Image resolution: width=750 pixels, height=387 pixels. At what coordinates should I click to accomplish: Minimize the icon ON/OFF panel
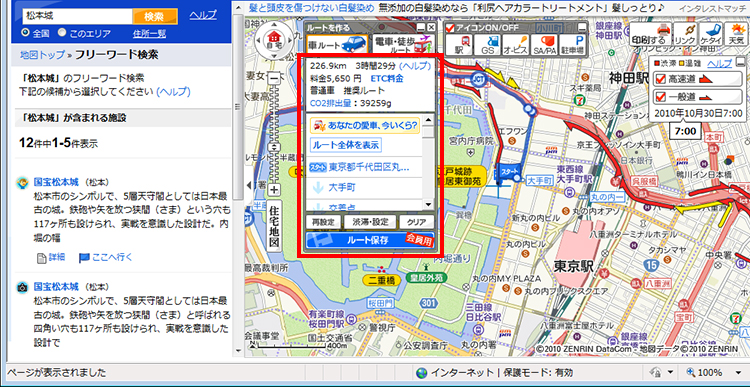point(582,28)
